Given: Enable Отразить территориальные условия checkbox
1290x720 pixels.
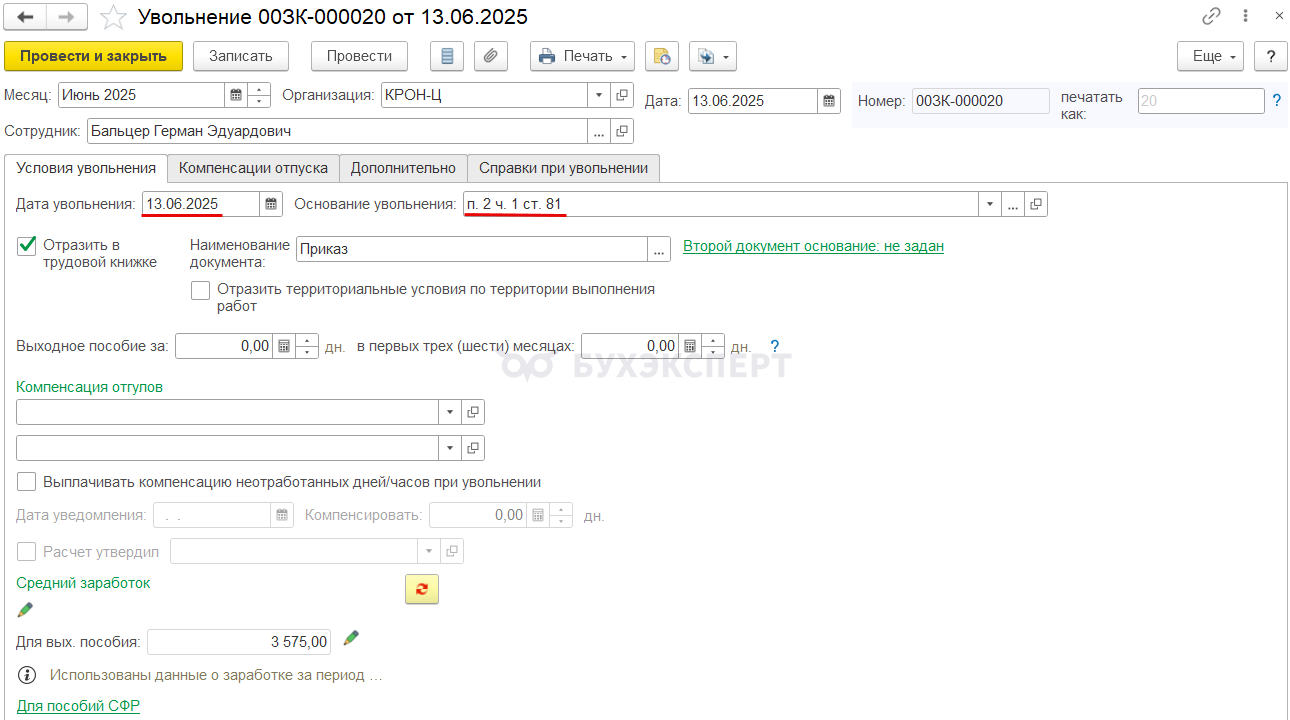Looking at the screenshot, I should tap(201, 290).
